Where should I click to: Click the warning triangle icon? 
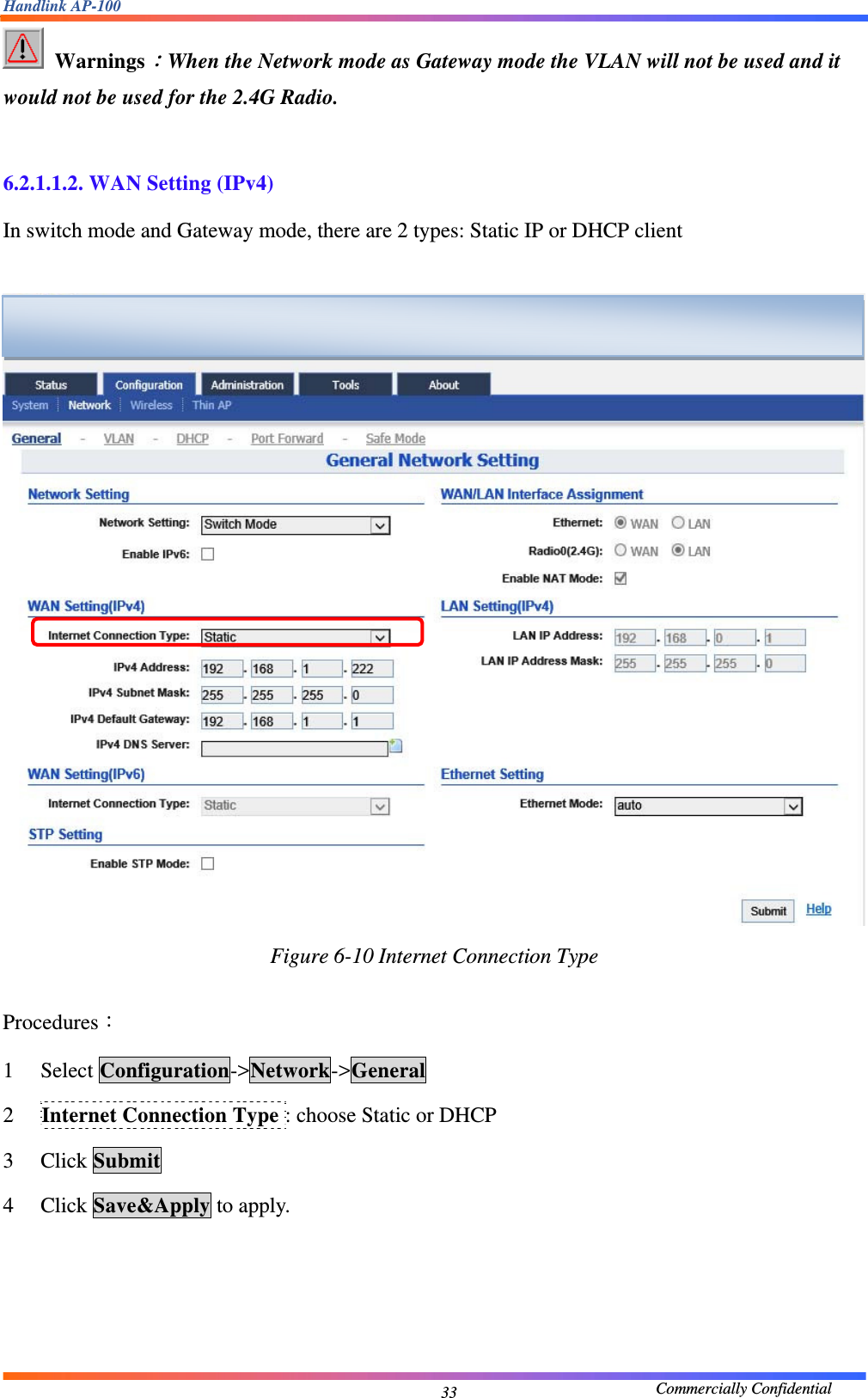pyautogui.click(x=23, y=48)
